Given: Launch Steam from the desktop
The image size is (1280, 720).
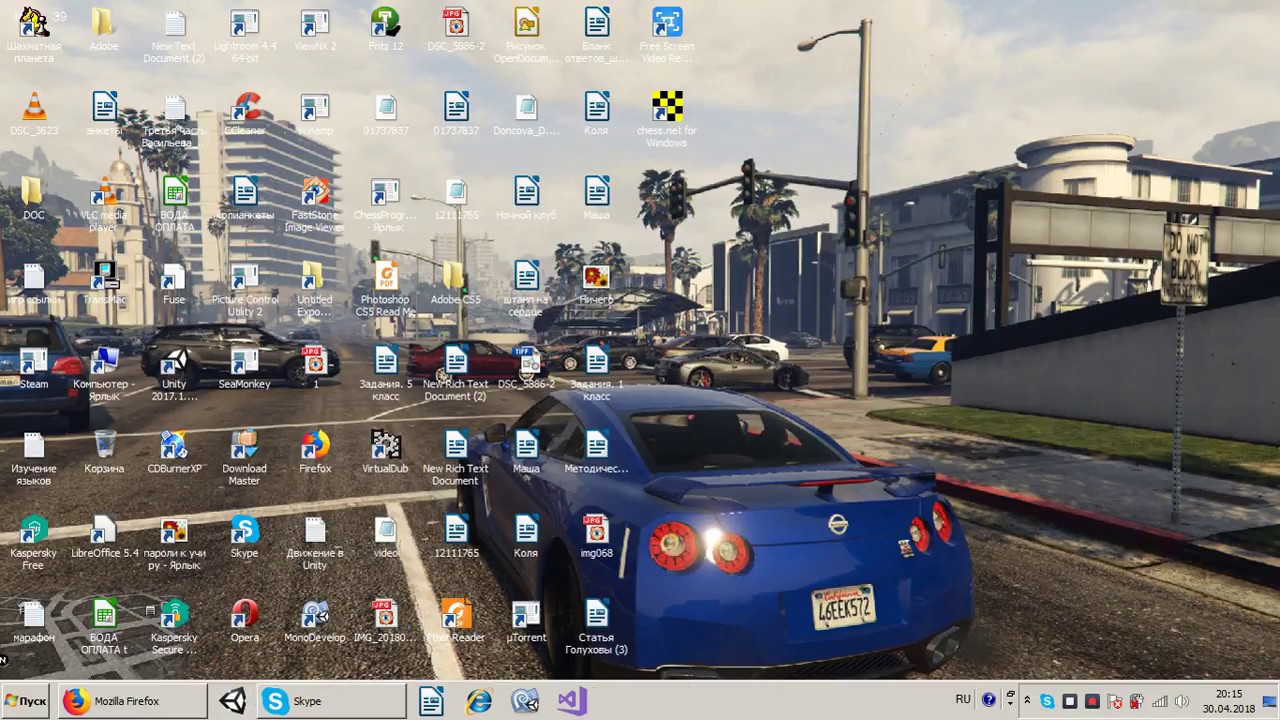Looking at the screenshot, I should 34,367.
